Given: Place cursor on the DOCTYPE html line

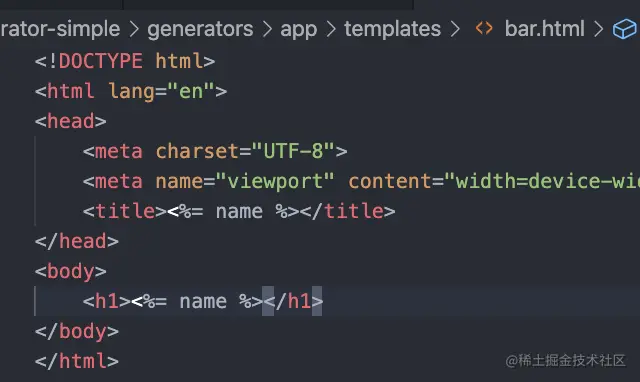Looking at the screenshot, I should [x=125, y=61].
